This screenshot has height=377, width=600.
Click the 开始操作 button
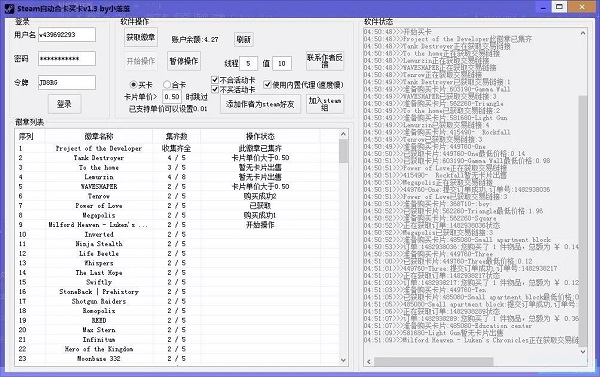click(x=140, y=61)
